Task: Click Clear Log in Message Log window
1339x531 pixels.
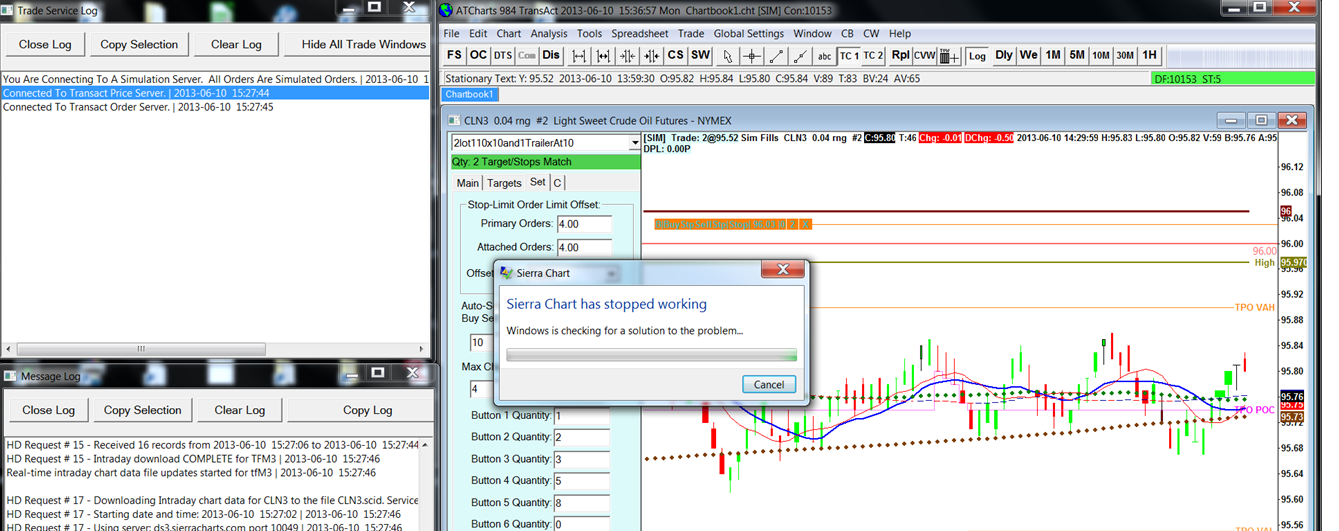Action: coord(240,410)
